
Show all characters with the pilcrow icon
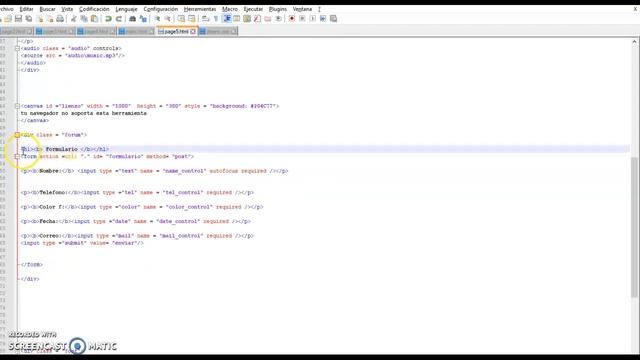(x=216, y=19)
